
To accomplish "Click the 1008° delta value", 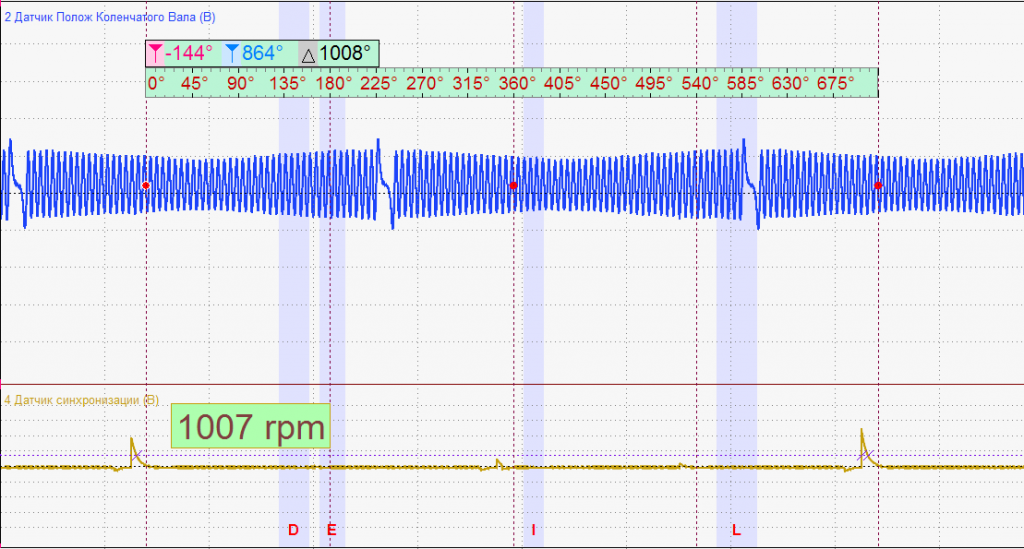I will 345,53.
